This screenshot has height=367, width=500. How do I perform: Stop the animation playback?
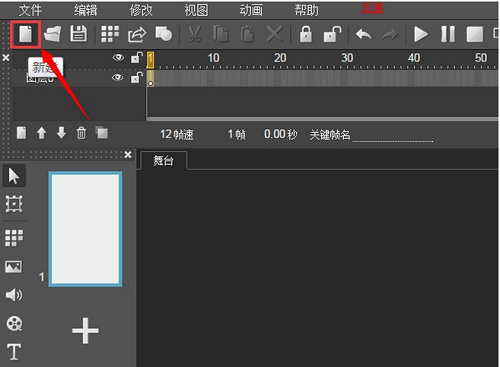click(475, 34)
